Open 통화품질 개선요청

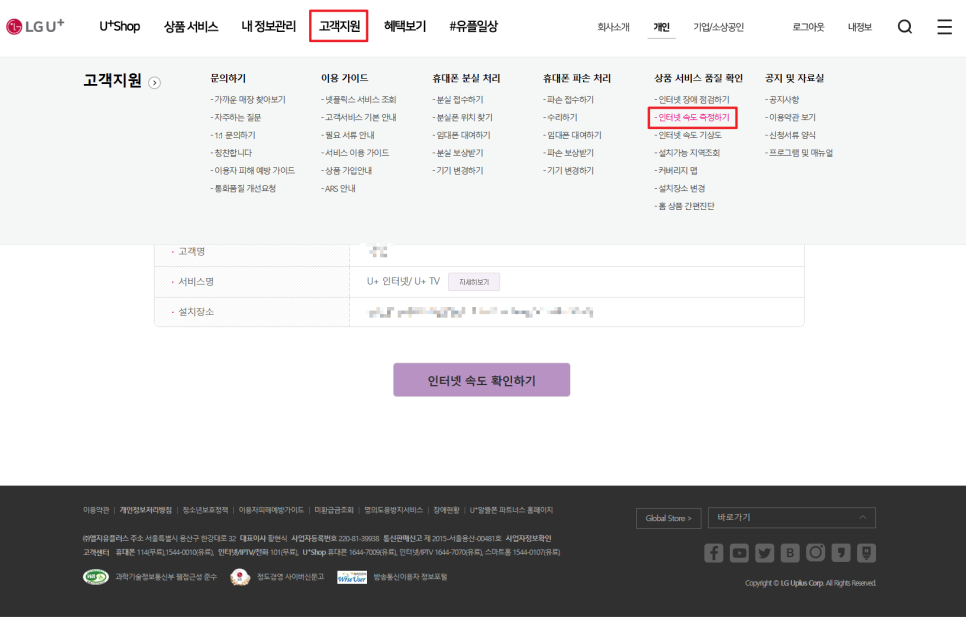pyautogui.click(x=243, y=188)
